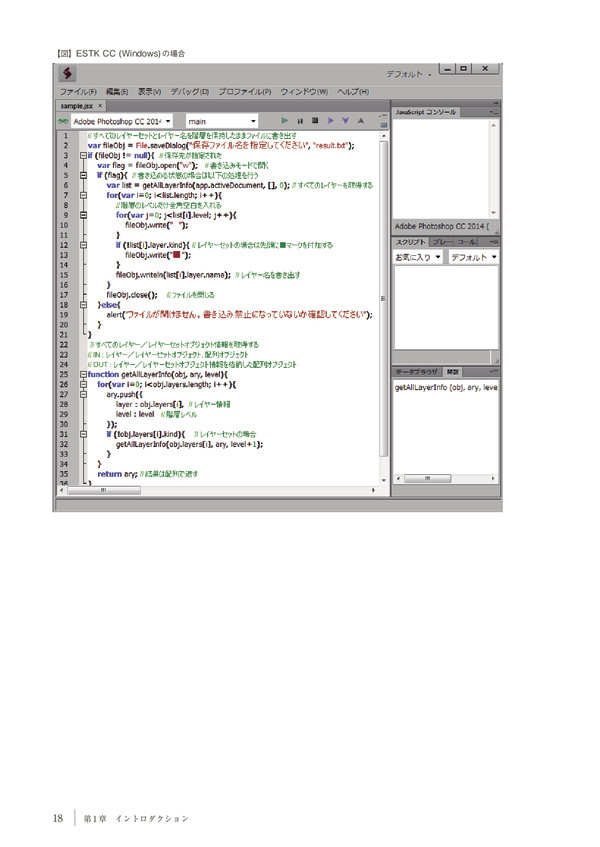Screen dimensions: 600x847
Task: Click the 'function getAllLayerInfo(obj, ary, level){' line
Action: coord(158,374)
